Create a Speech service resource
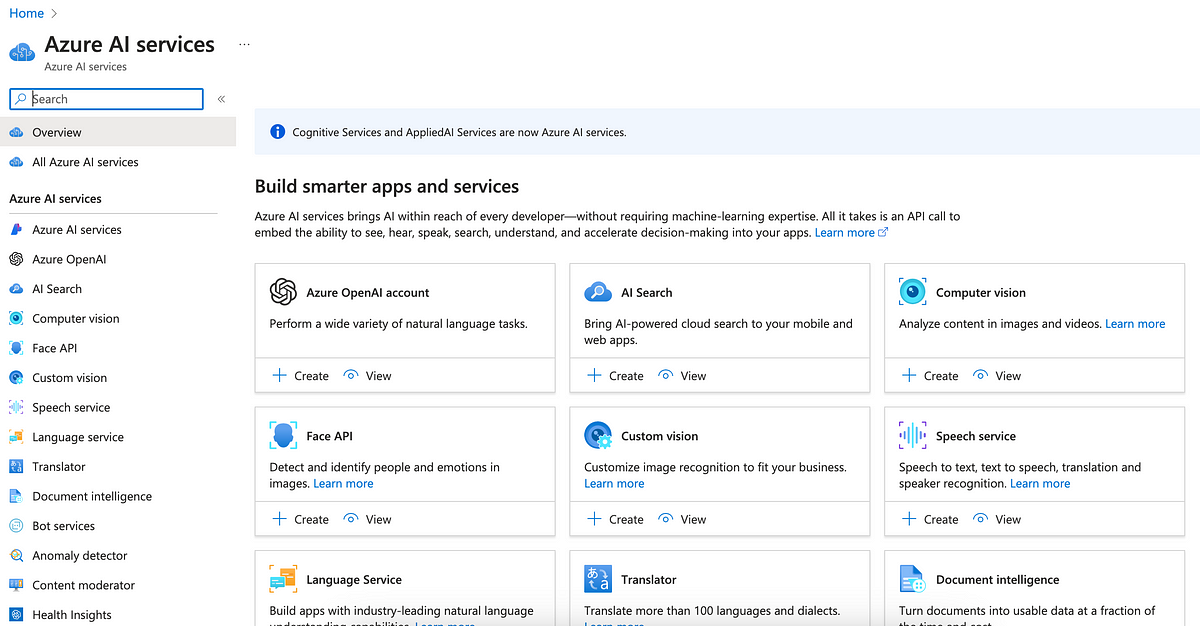Viewport: 1200px width, 626px height. 930,519
